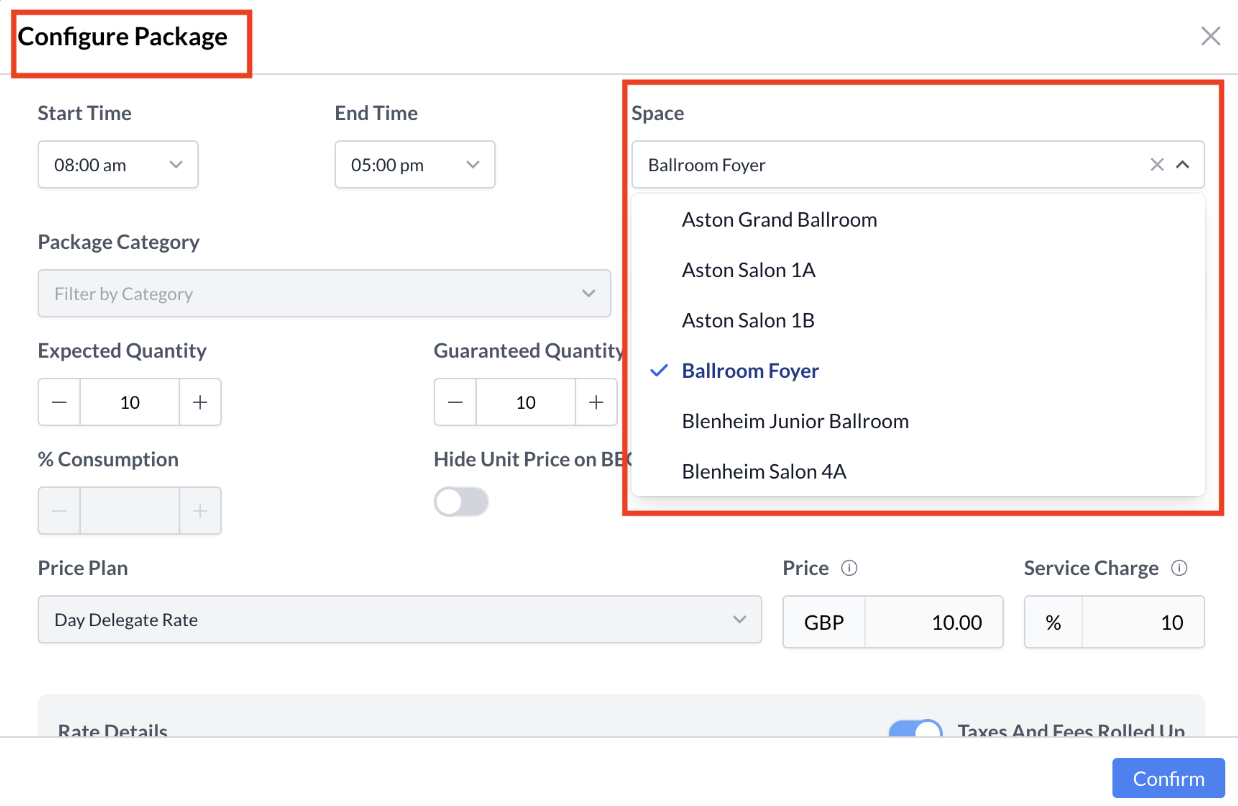Viewport: 1238px width, 806px height.
Task: Close the Configure Package dialog
Action: [1210, 37]
